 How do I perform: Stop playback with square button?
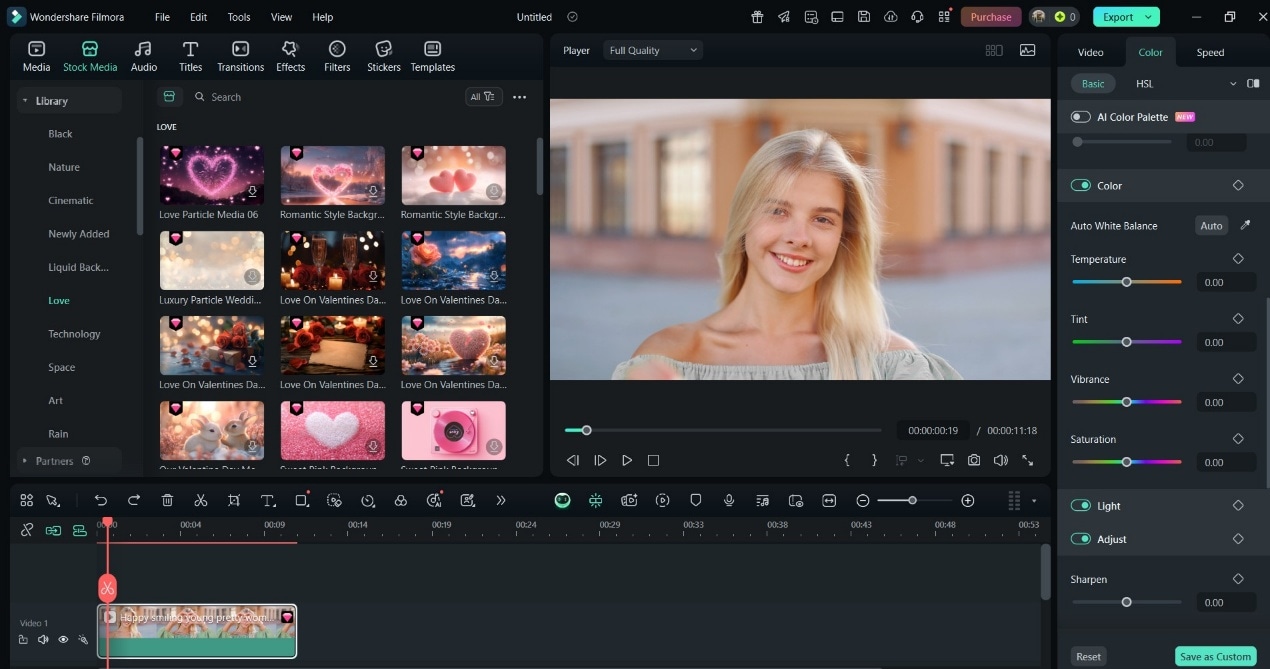[653, 460]
